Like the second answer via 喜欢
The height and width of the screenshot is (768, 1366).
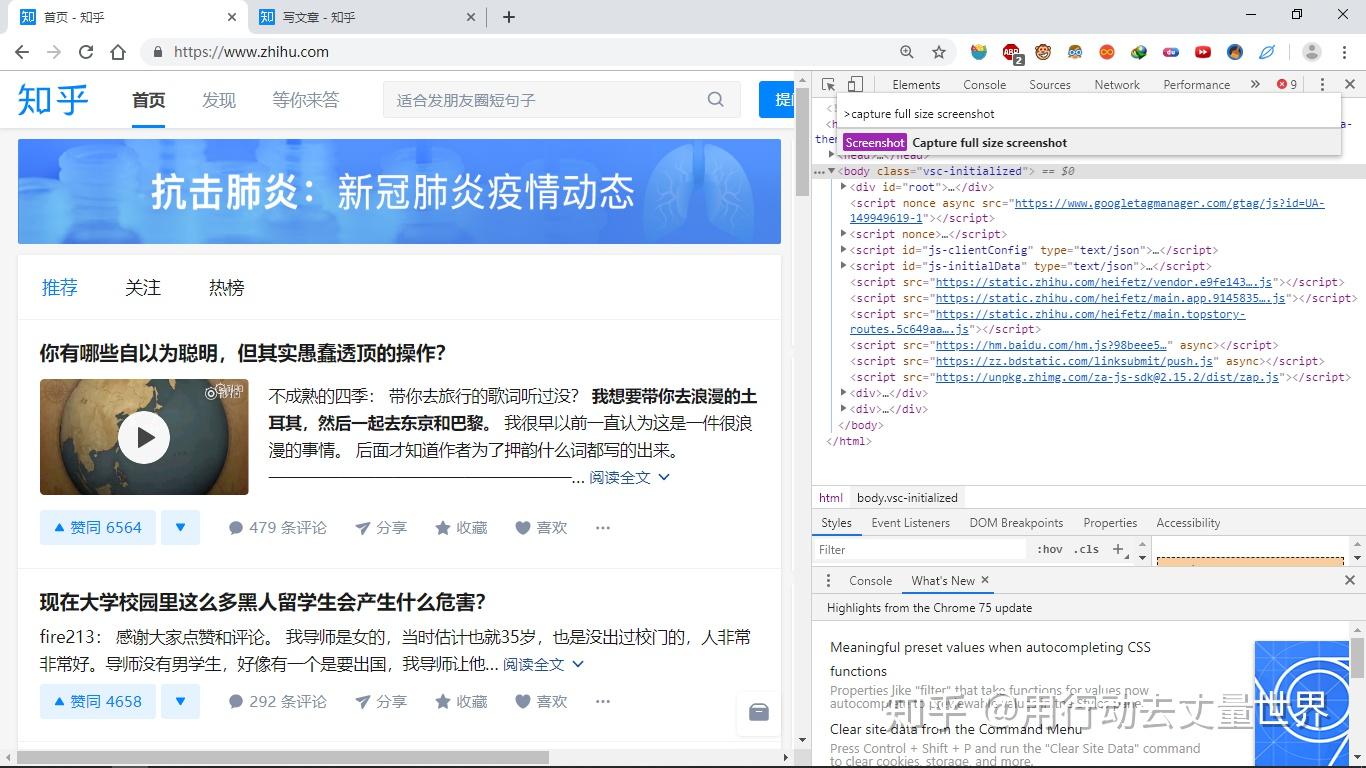click(541, 701)
